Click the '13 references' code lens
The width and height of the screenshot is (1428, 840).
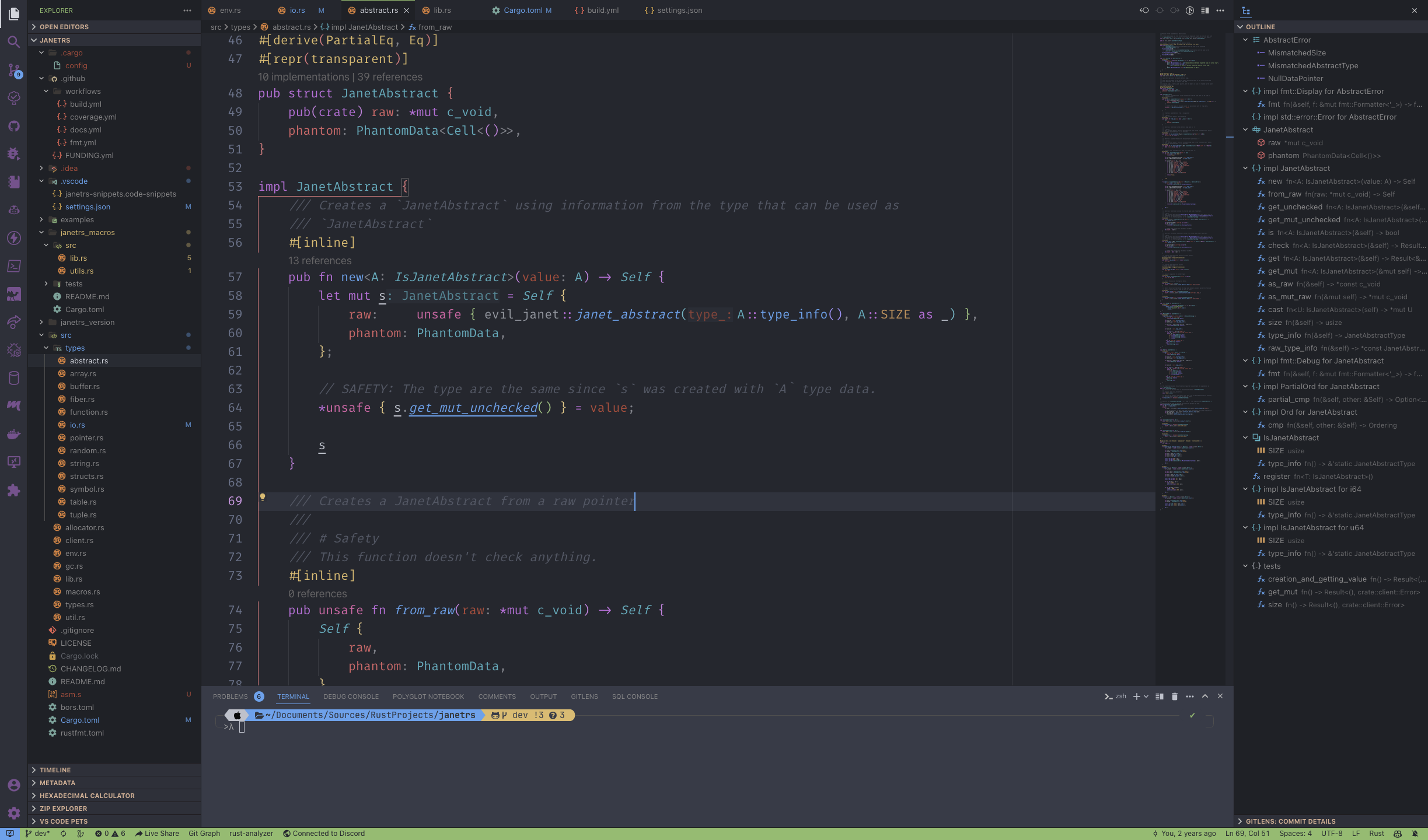320,261
